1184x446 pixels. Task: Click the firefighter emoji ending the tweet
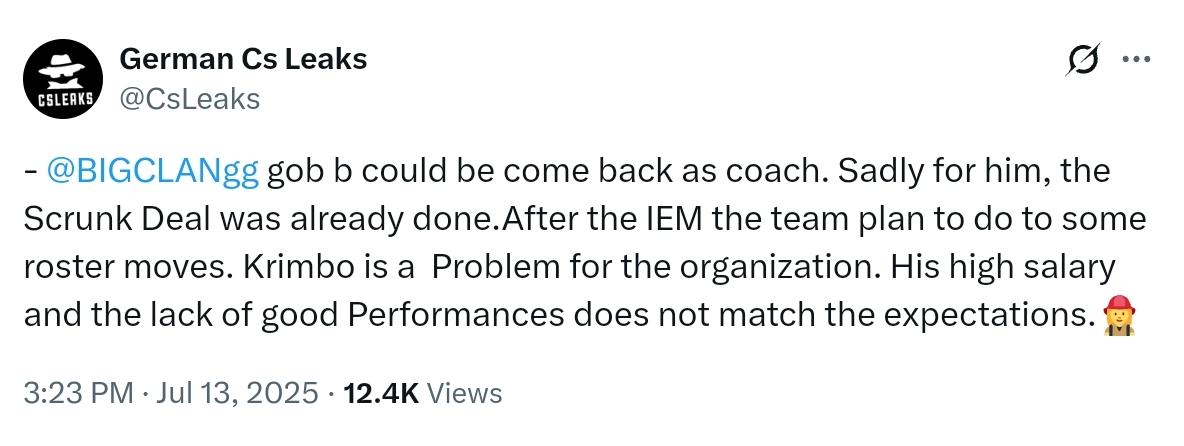(x=1119, y=315)
